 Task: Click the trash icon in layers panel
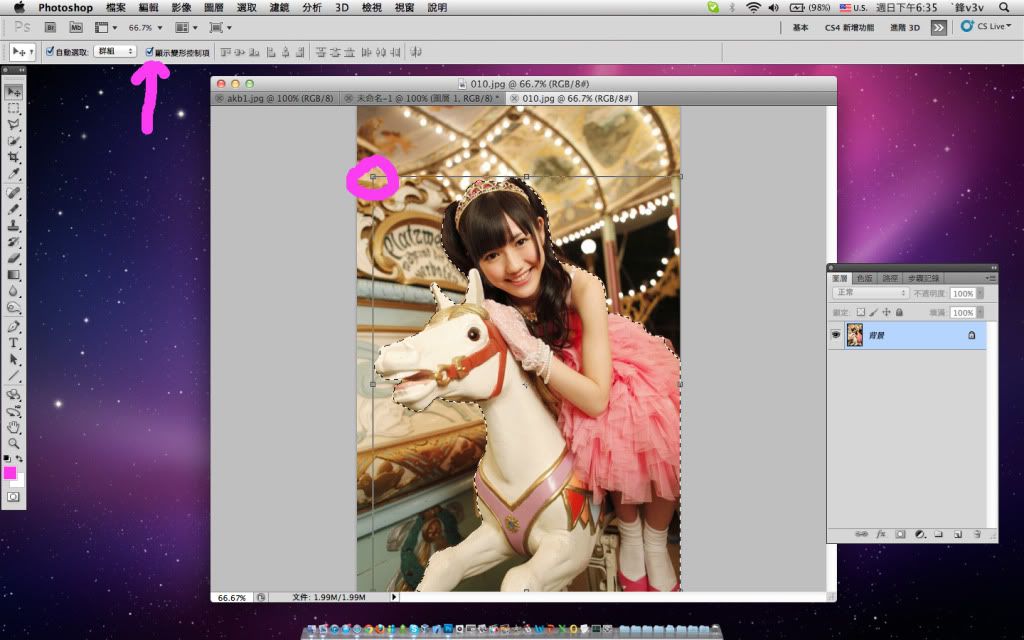point(975,534)
